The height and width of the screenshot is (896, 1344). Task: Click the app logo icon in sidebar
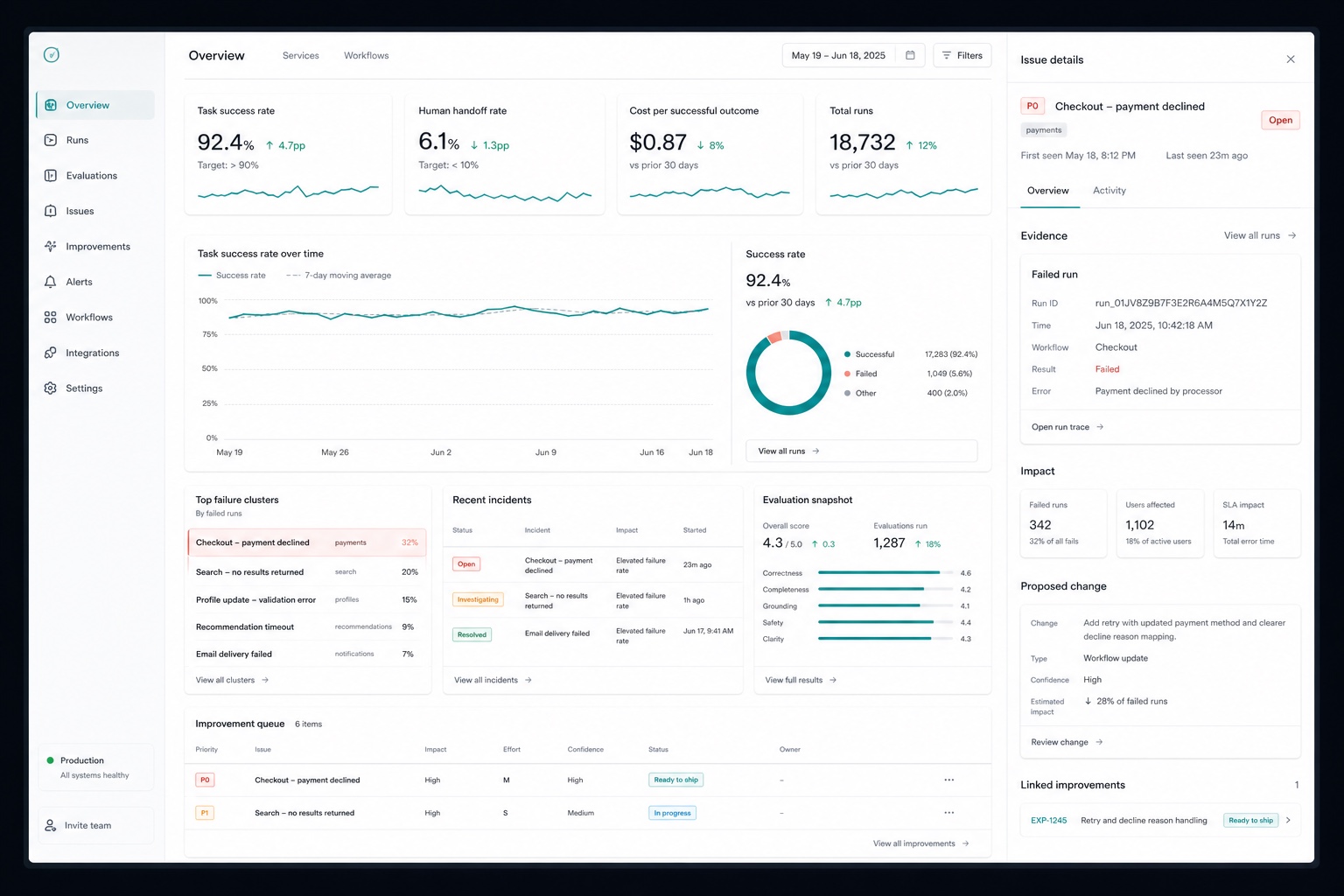[x=52, y=55]
